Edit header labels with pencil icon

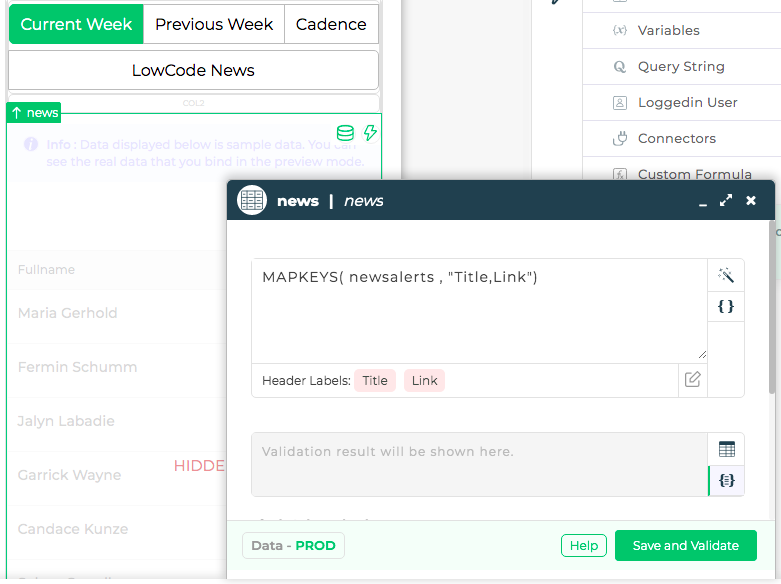(692, 380)
